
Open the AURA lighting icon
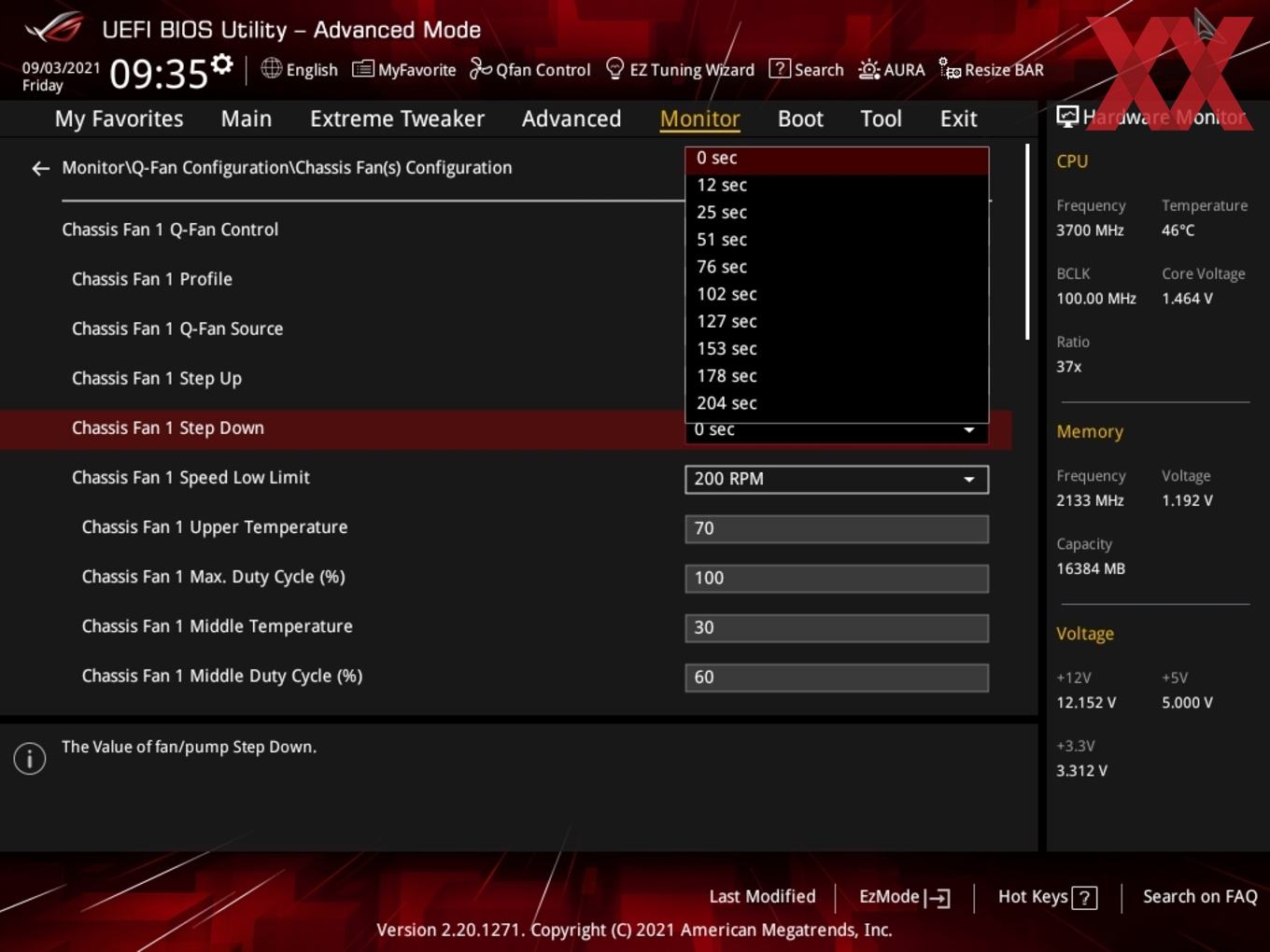(868, 69)
